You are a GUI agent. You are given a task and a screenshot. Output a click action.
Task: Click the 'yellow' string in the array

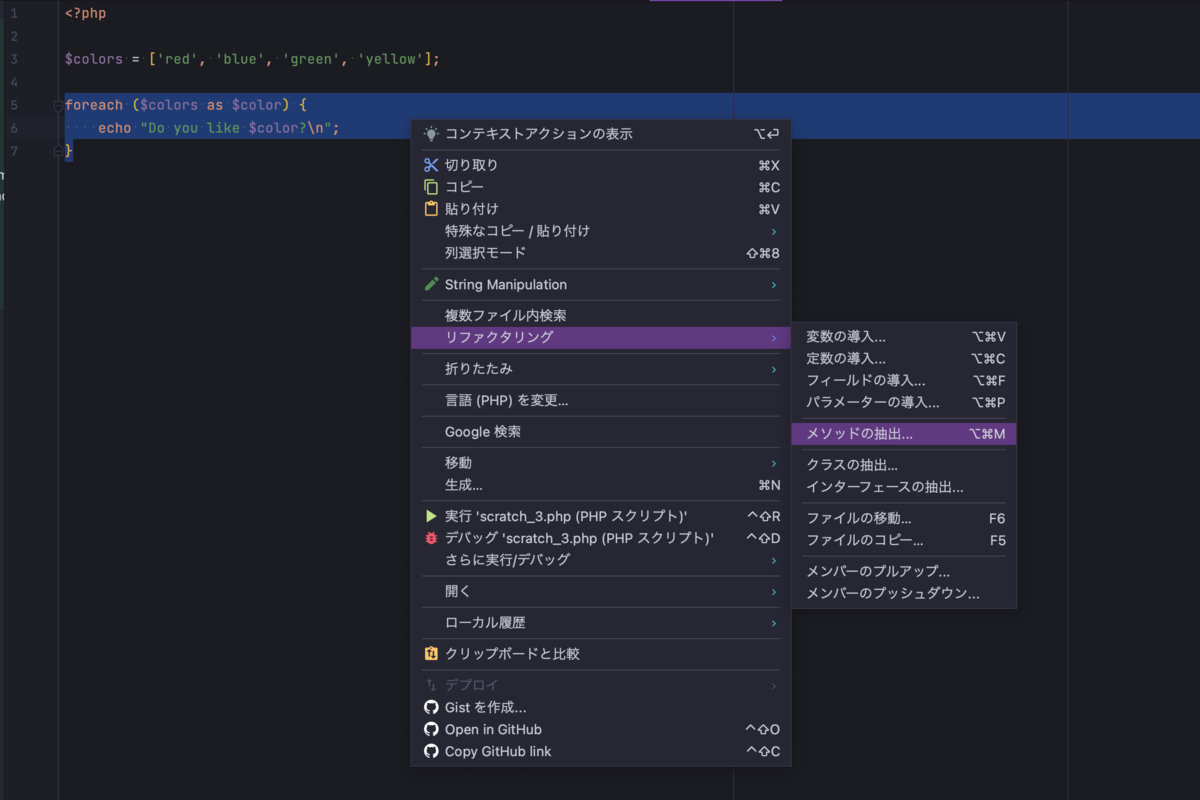coord(390,59)
